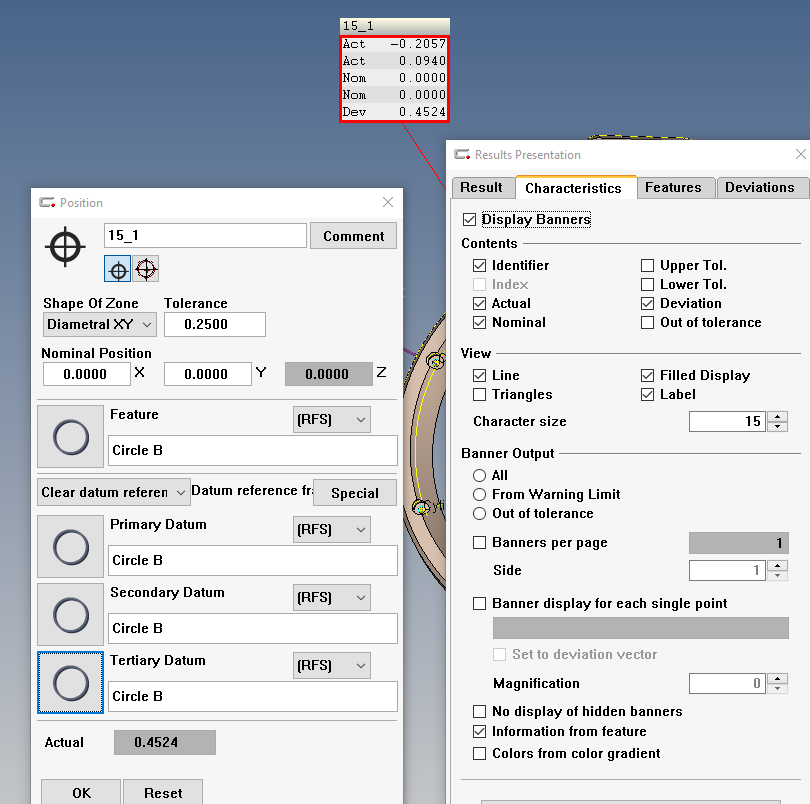Click the Comment button

tap(353, 236)
